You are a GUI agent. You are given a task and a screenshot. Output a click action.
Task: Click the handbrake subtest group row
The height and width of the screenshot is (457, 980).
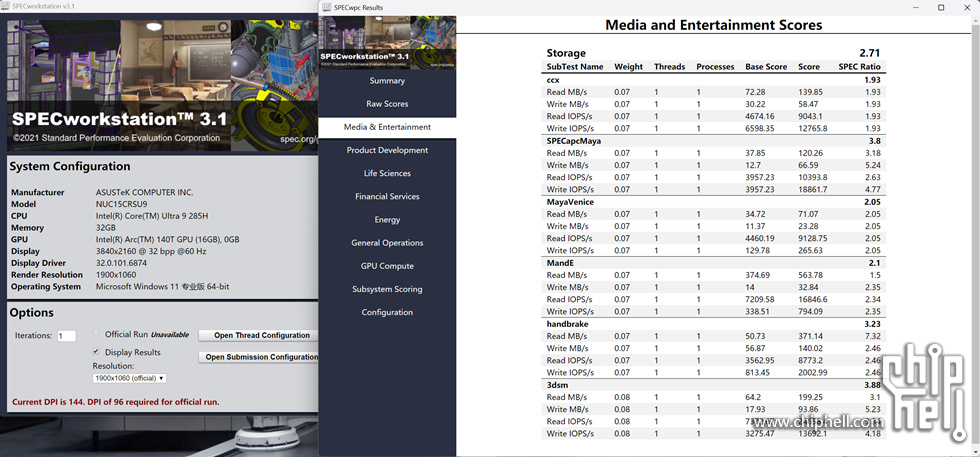[713, 324]
